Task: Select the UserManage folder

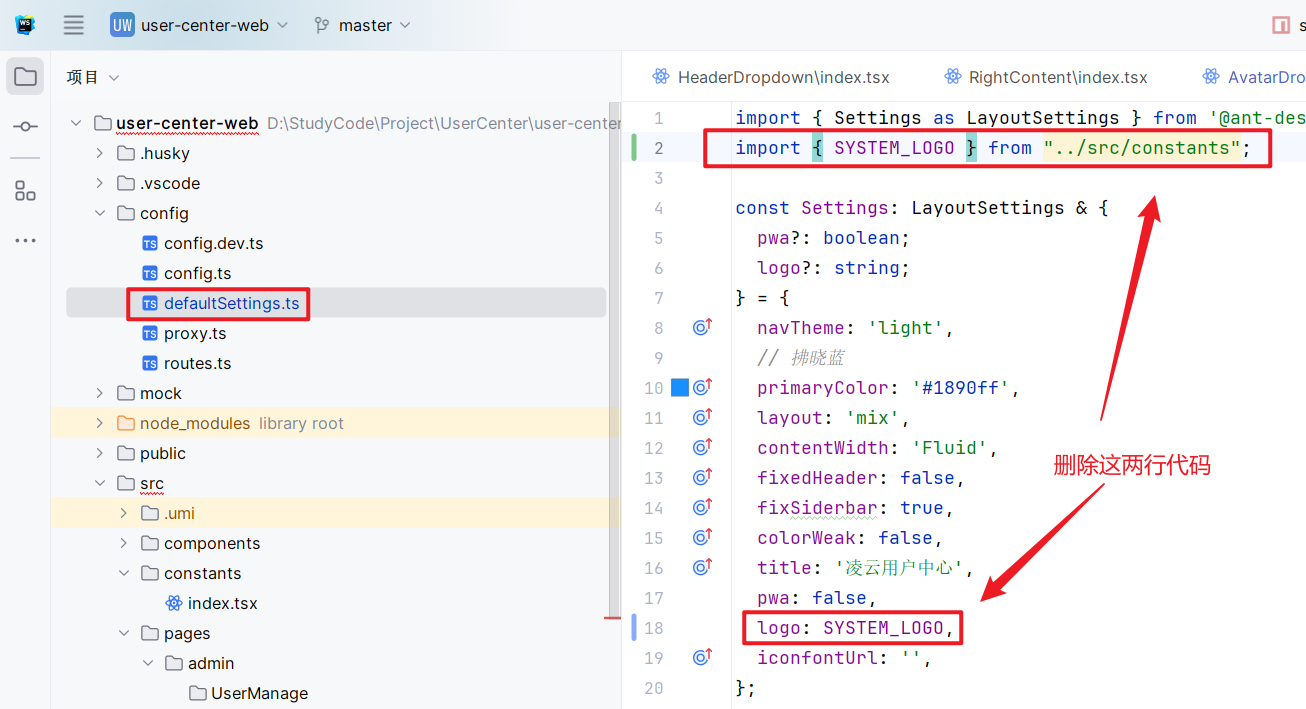Action: pyautogui.click(x=258, y=693)
